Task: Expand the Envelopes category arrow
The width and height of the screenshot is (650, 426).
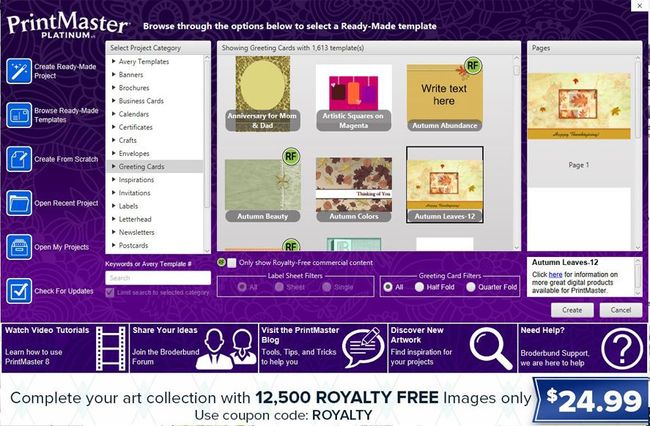Action: pyautogui.click(x=114, y=153)
